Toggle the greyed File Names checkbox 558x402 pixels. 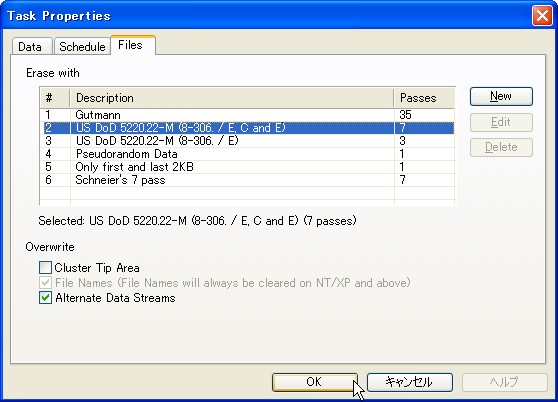click(45, 283)
